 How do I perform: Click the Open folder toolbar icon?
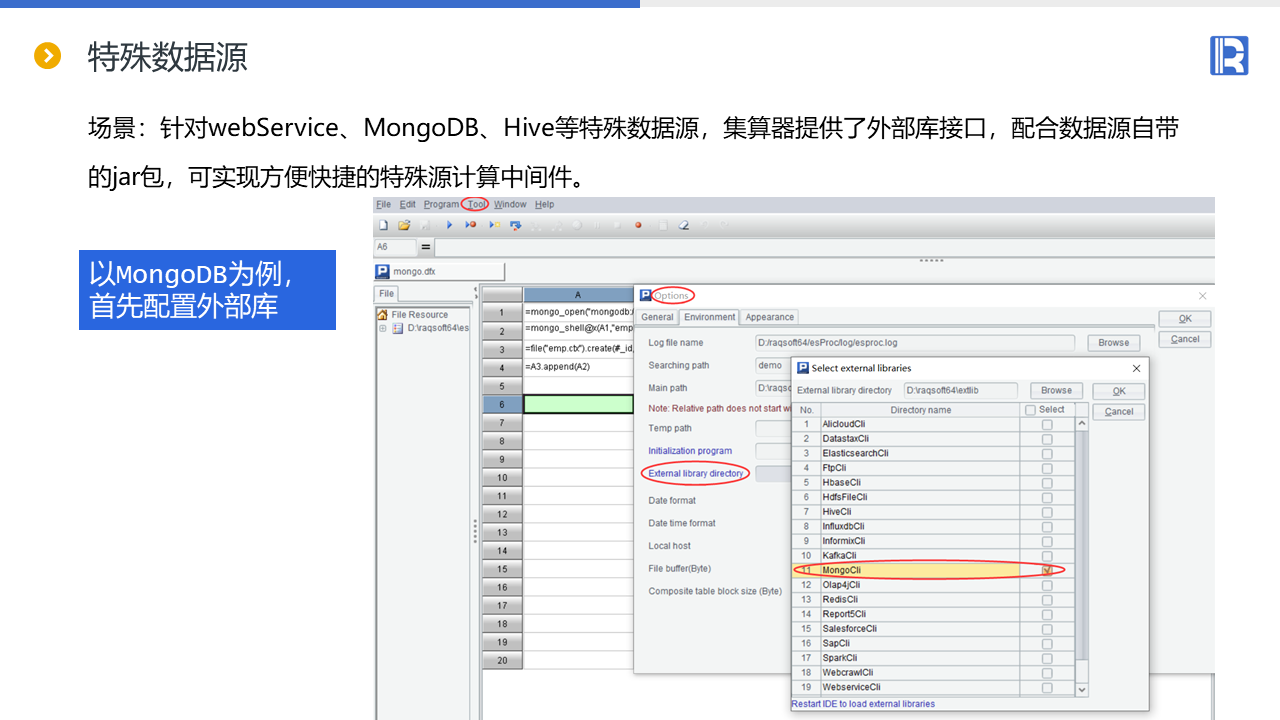[404, 225]
